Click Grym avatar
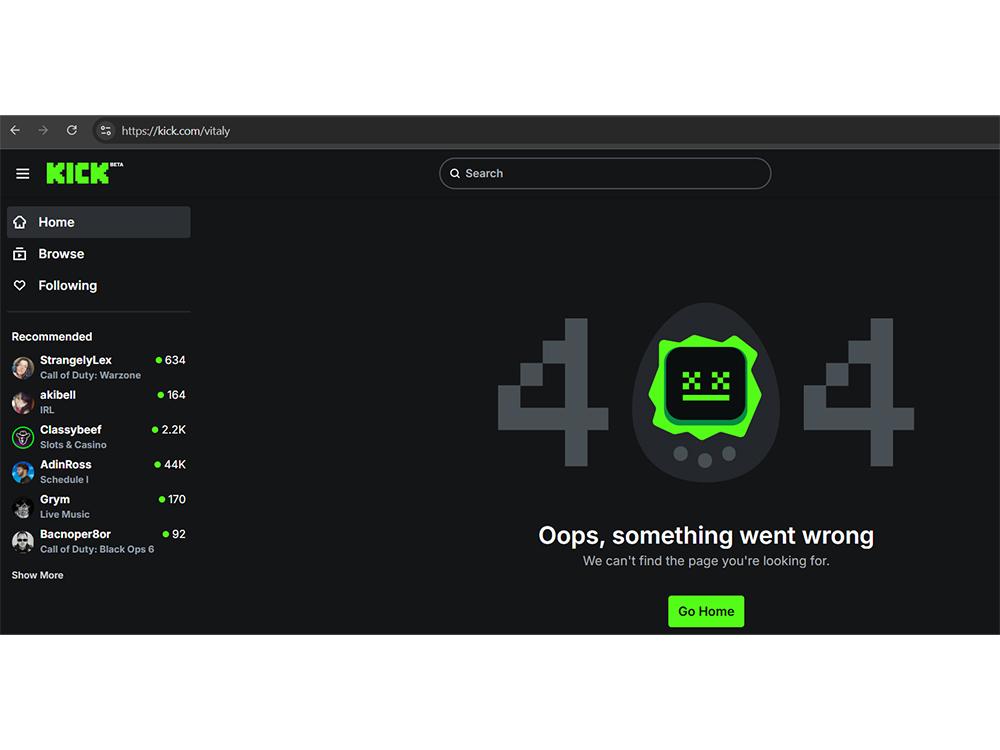The height and width of the screenshot is (750, 1000). [x=23, y=507]
